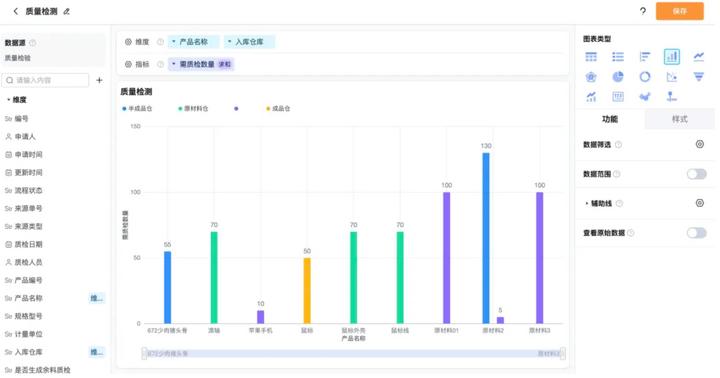Select the funnel chart type icon
The height and width of the screenshot is (378, 720).
click(698, 77)
